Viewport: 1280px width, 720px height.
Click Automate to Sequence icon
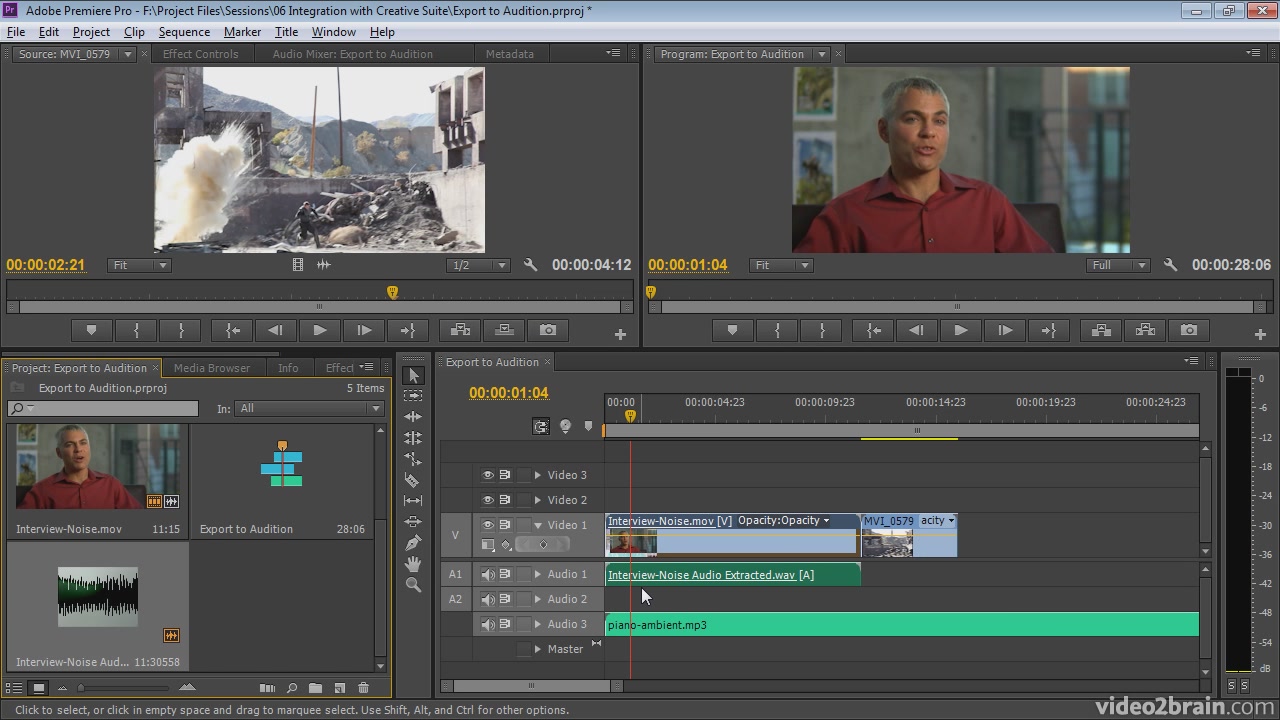(267, 688)
